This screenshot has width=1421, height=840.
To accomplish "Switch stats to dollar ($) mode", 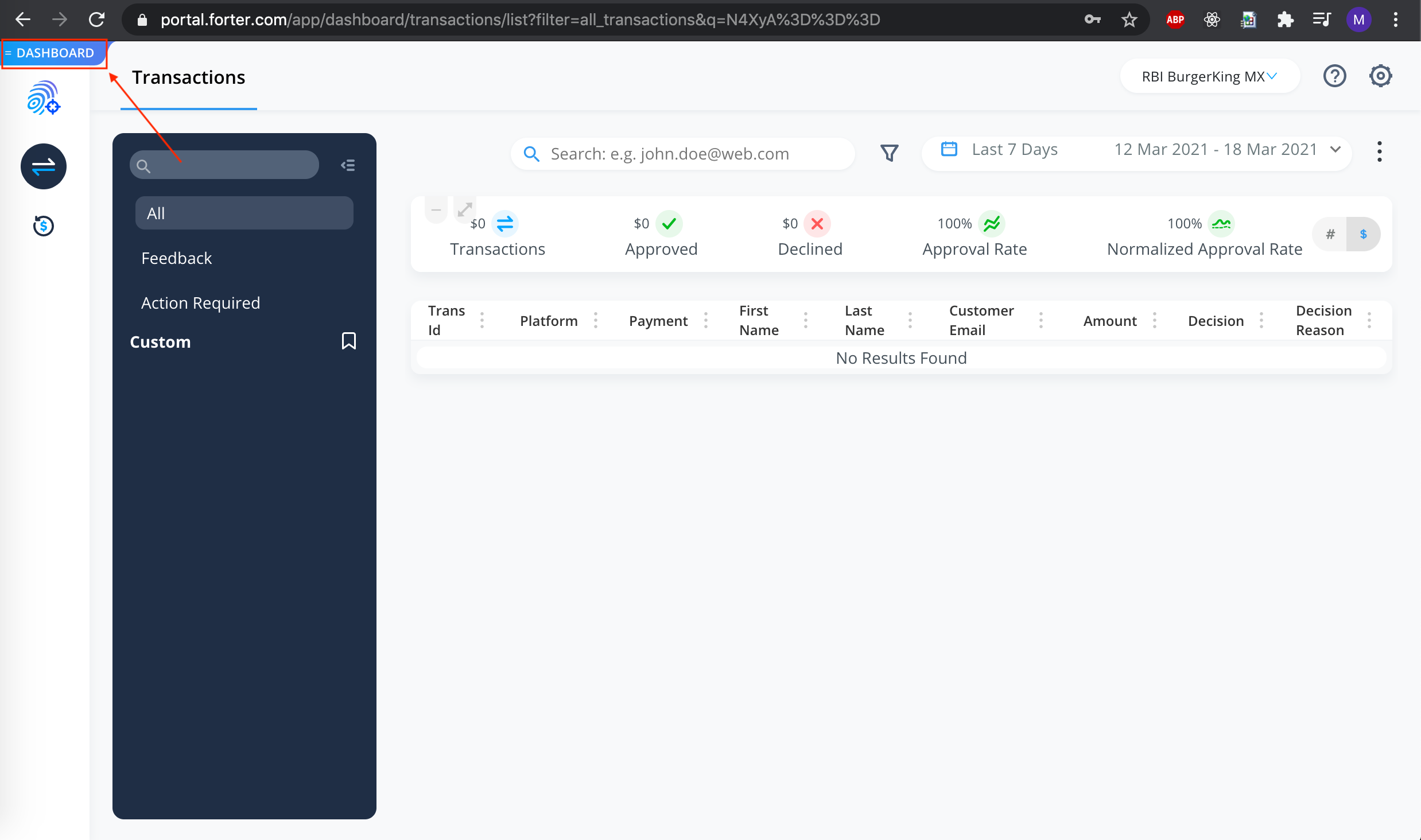I will pyautogui.click(x=1363, y=234).
